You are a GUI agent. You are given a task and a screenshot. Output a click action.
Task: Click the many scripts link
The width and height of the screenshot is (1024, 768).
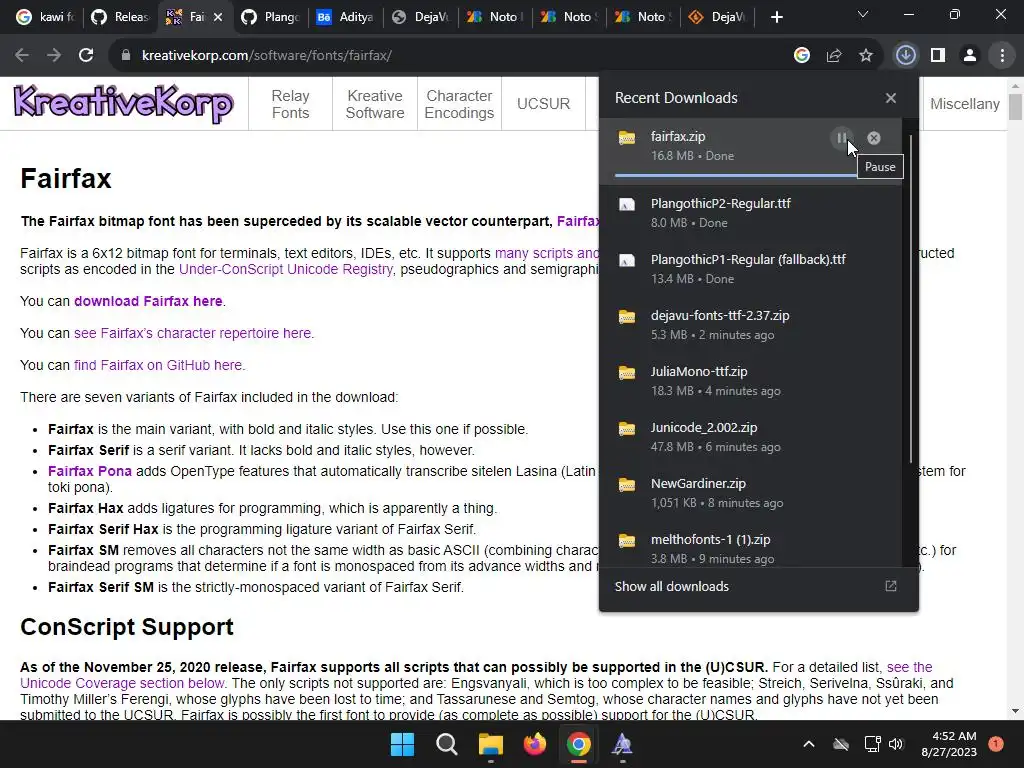coord(546,253)
